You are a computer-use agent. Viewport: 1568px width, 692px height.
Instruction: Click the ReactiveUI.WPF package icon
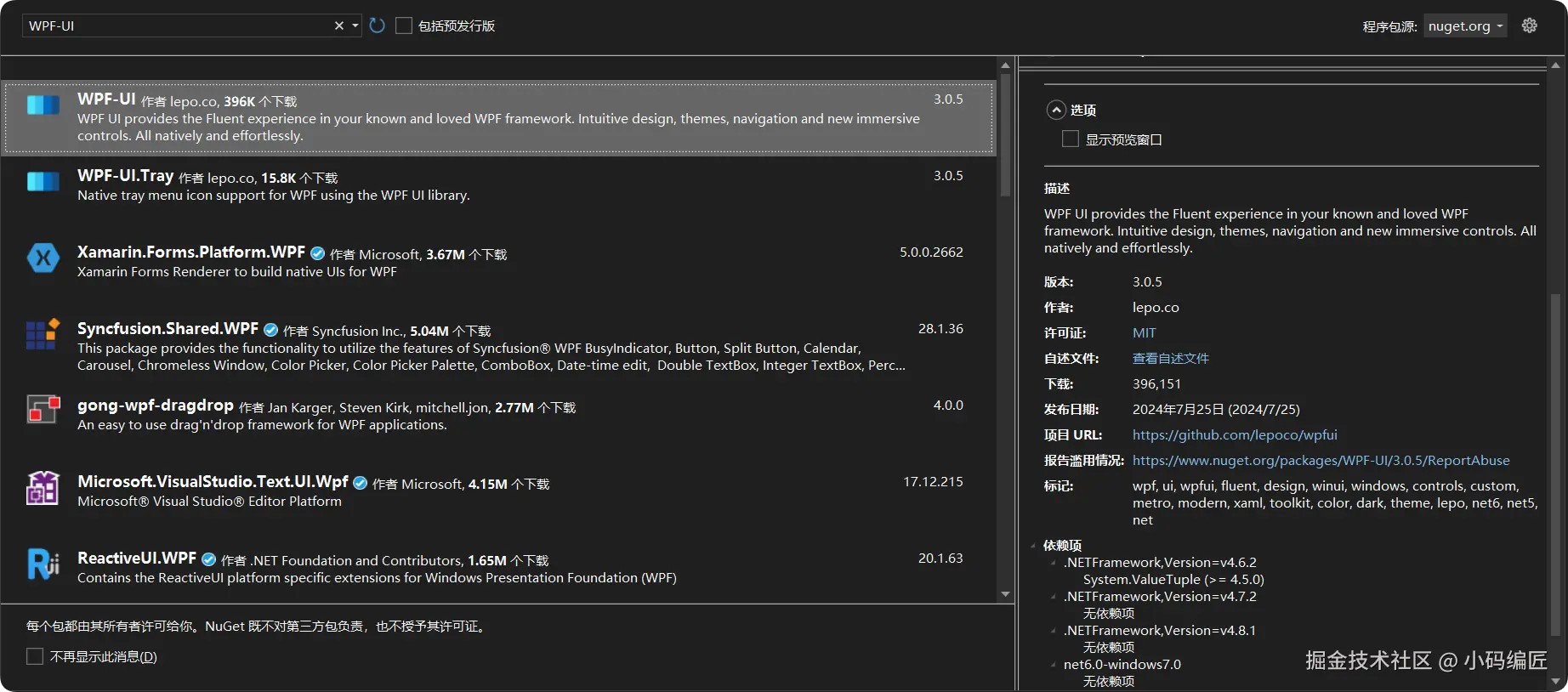43,564
